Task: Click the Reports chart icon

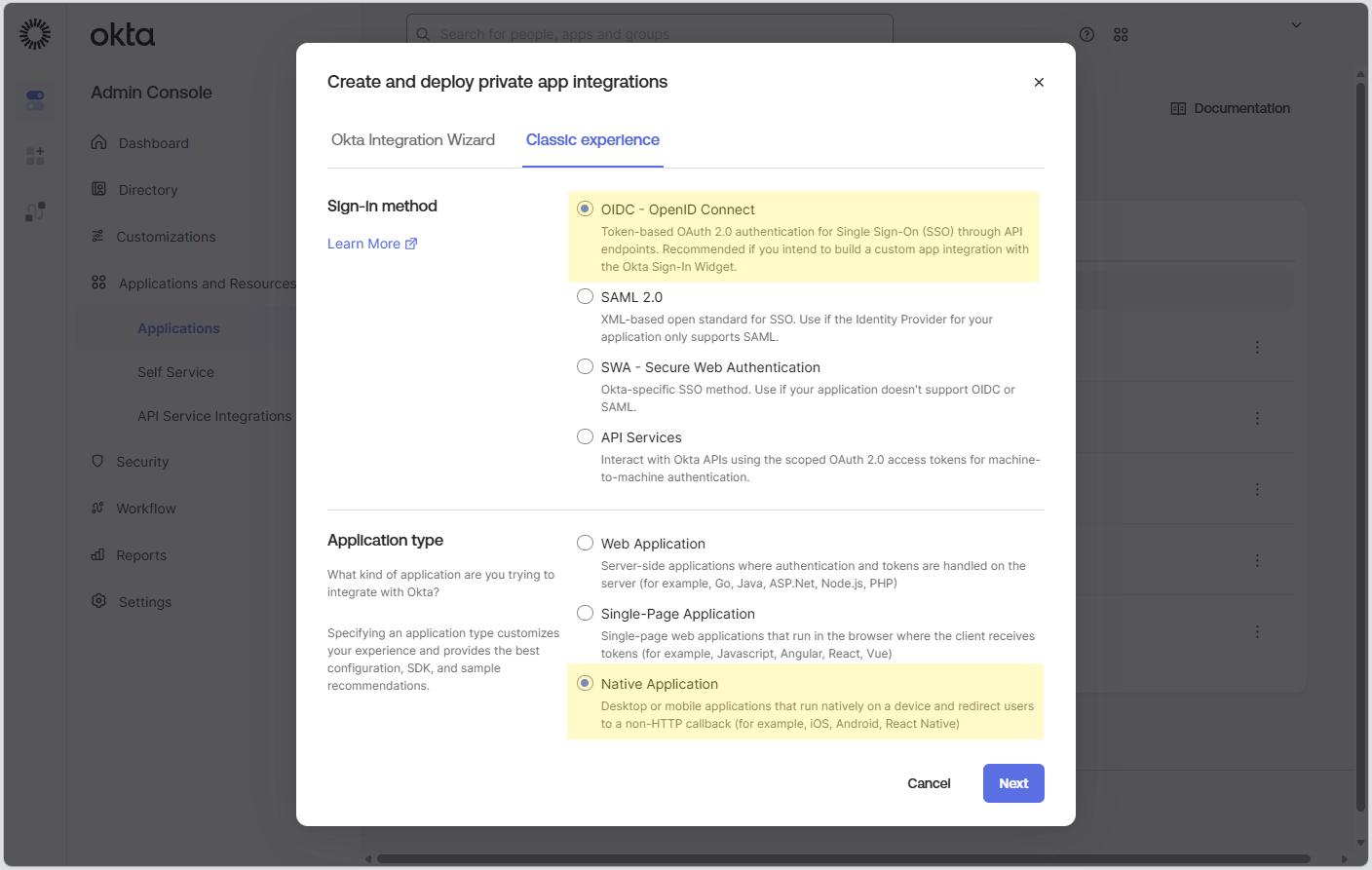Action: [97, 554]
